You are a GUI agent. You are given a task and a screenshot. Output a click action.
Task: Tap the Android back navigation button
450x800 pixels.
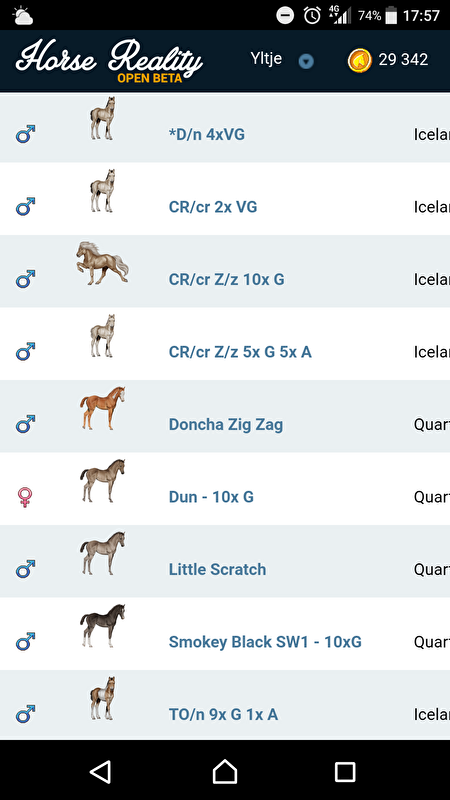click(101, 771)
